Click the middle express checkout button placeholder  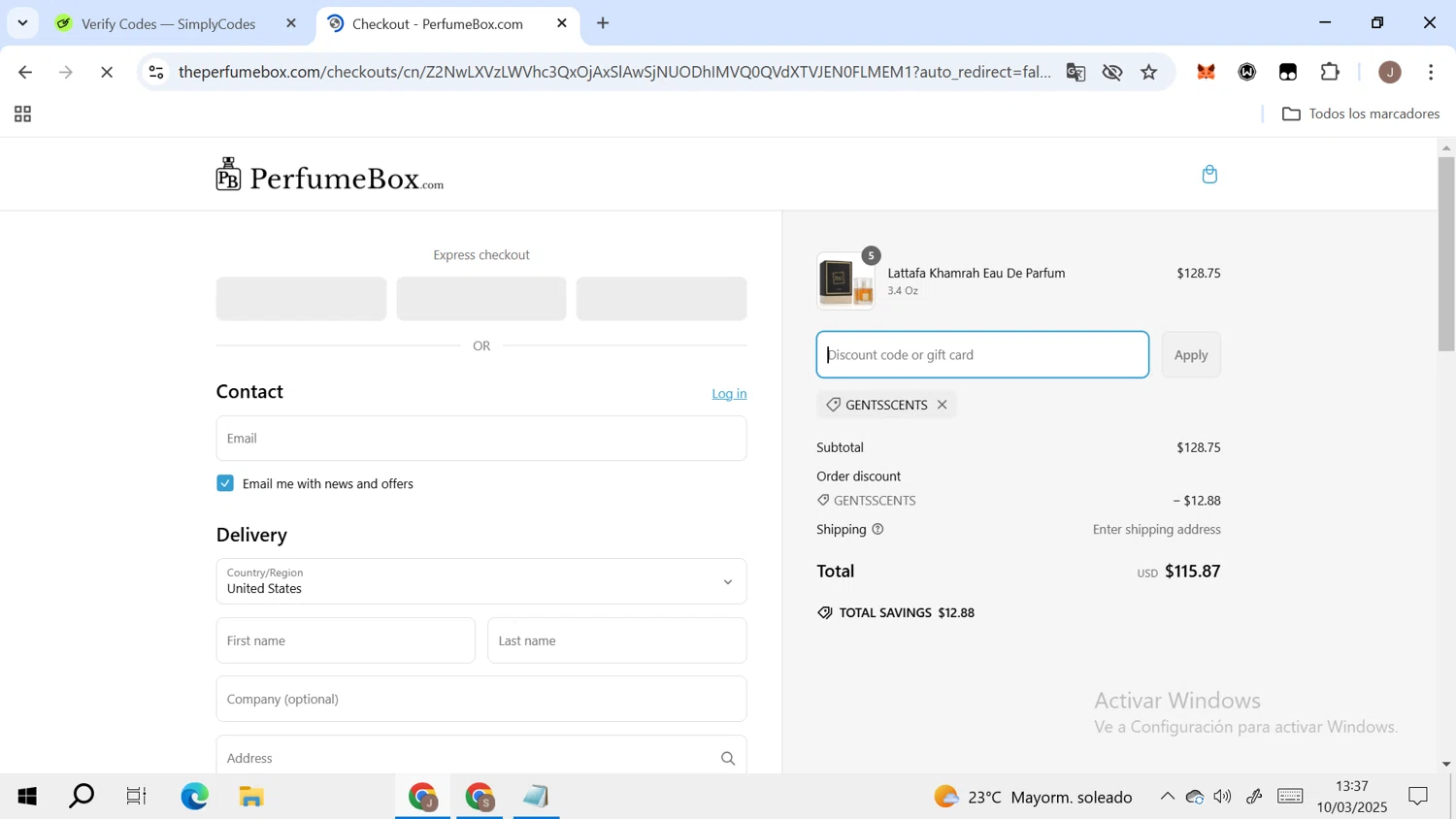point(481,299)
